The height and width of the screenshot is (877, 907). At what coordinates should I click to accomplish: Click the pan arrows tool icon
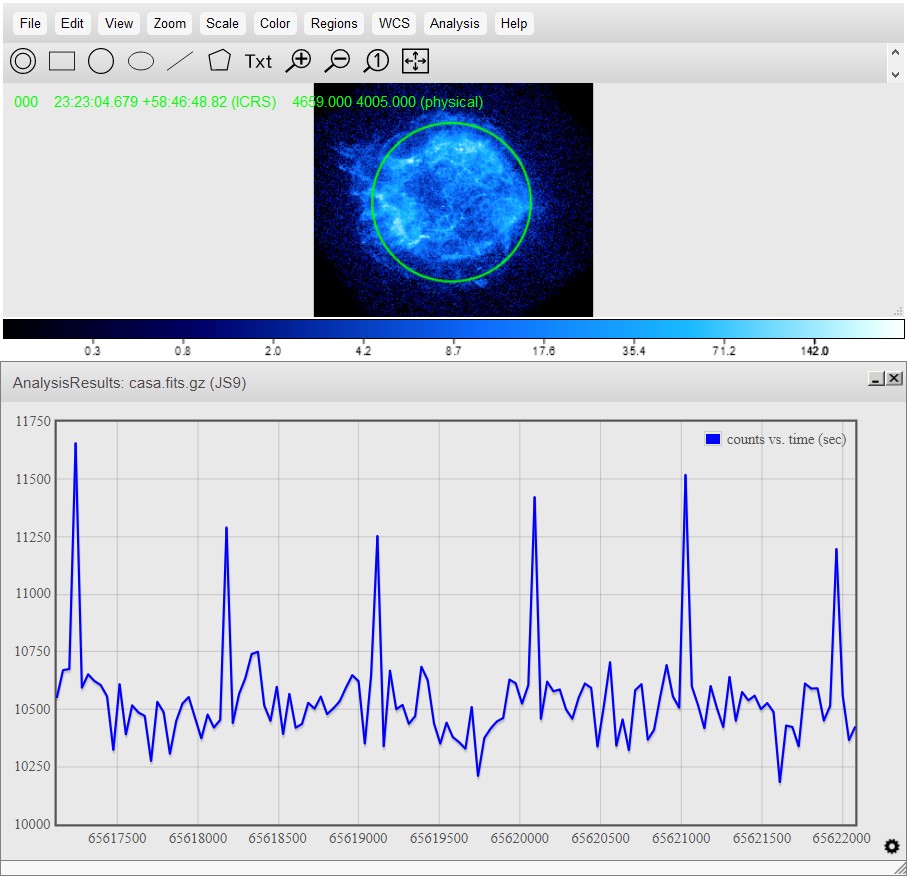click(415, 61)
